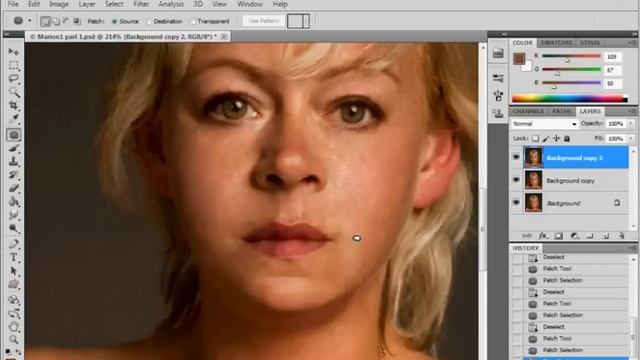The width and height of the screenshot is (640, 360).
Task: Select the Rectangular Marquee tool
Action: (13, 65)
